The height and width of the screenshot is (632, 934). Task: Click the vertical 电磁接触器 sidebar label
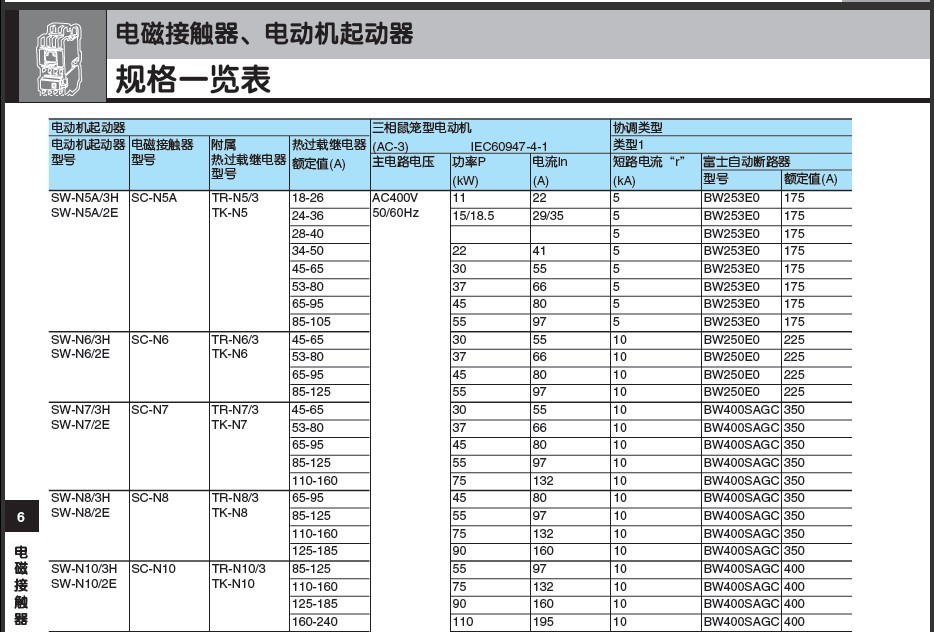(21, 586)
